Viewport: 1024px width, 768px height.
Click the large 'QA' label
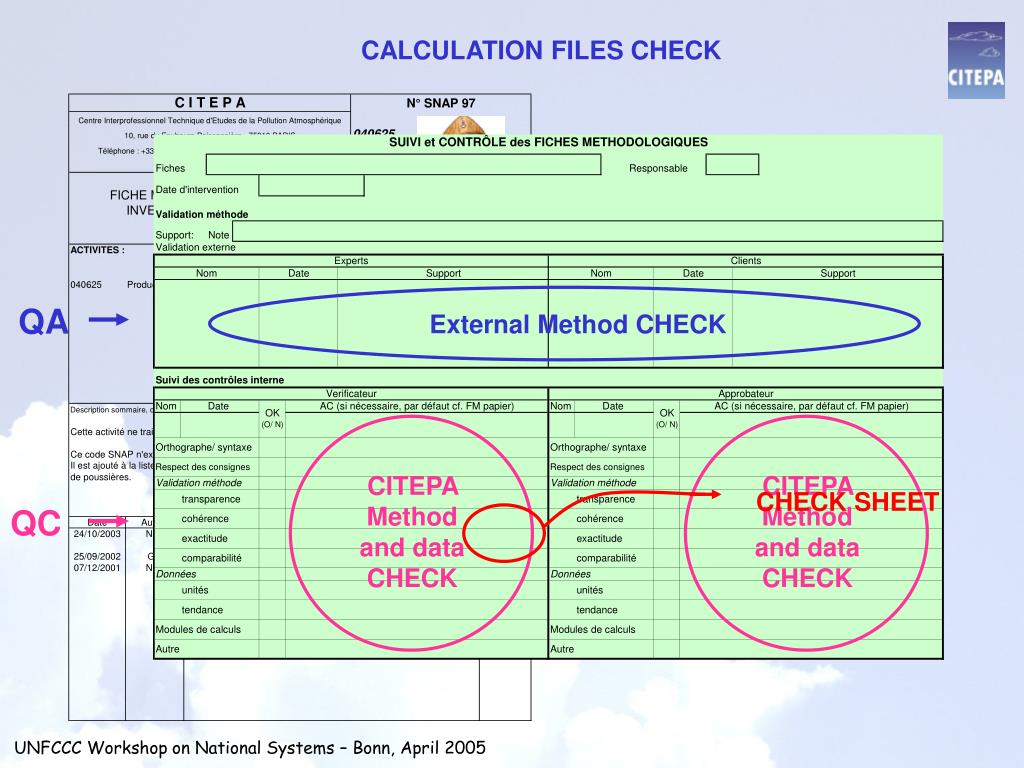pyautogui.click(x=43, y=322)
